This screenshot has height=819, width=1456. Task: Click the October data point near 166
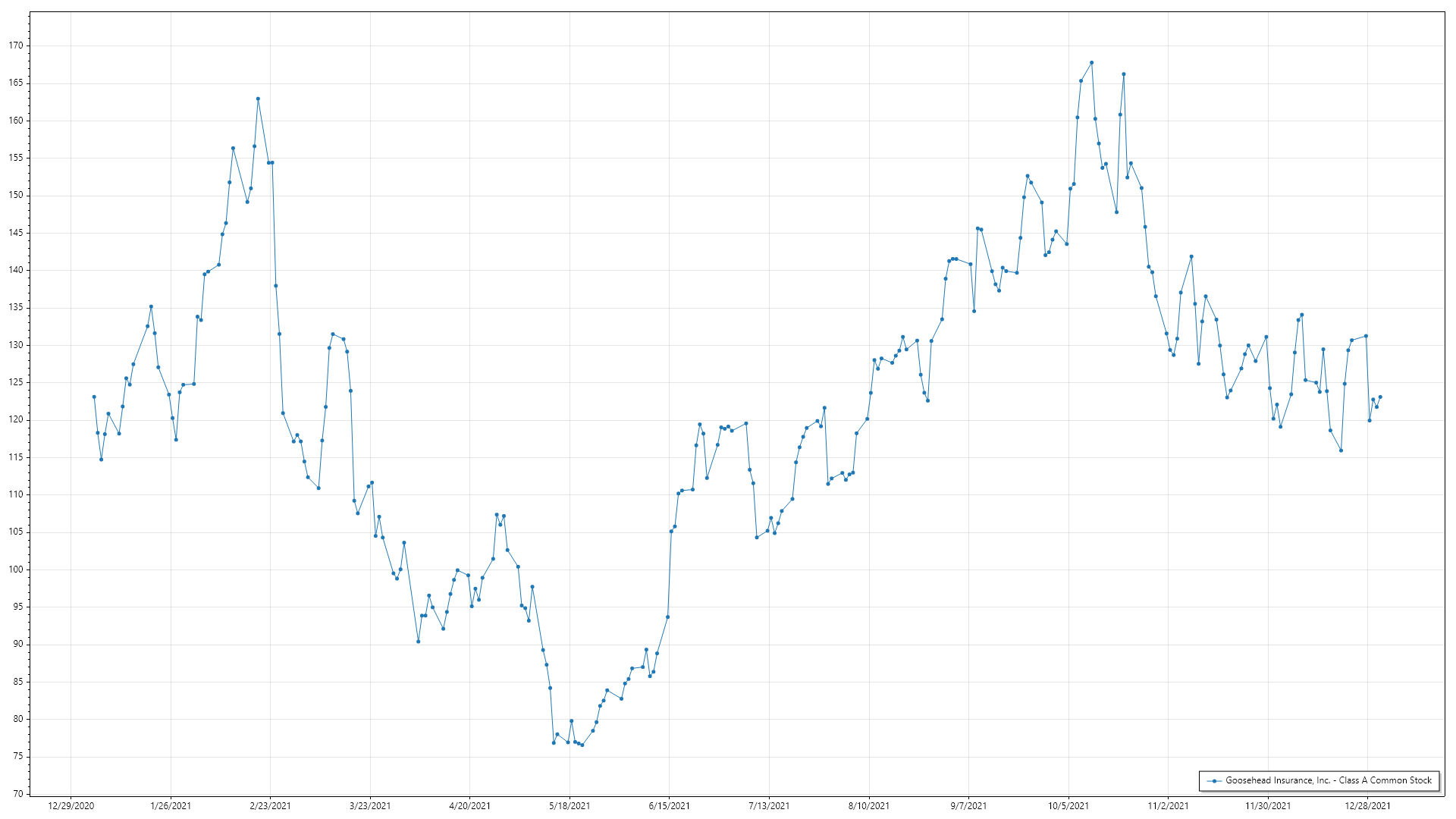point(1123,74)
